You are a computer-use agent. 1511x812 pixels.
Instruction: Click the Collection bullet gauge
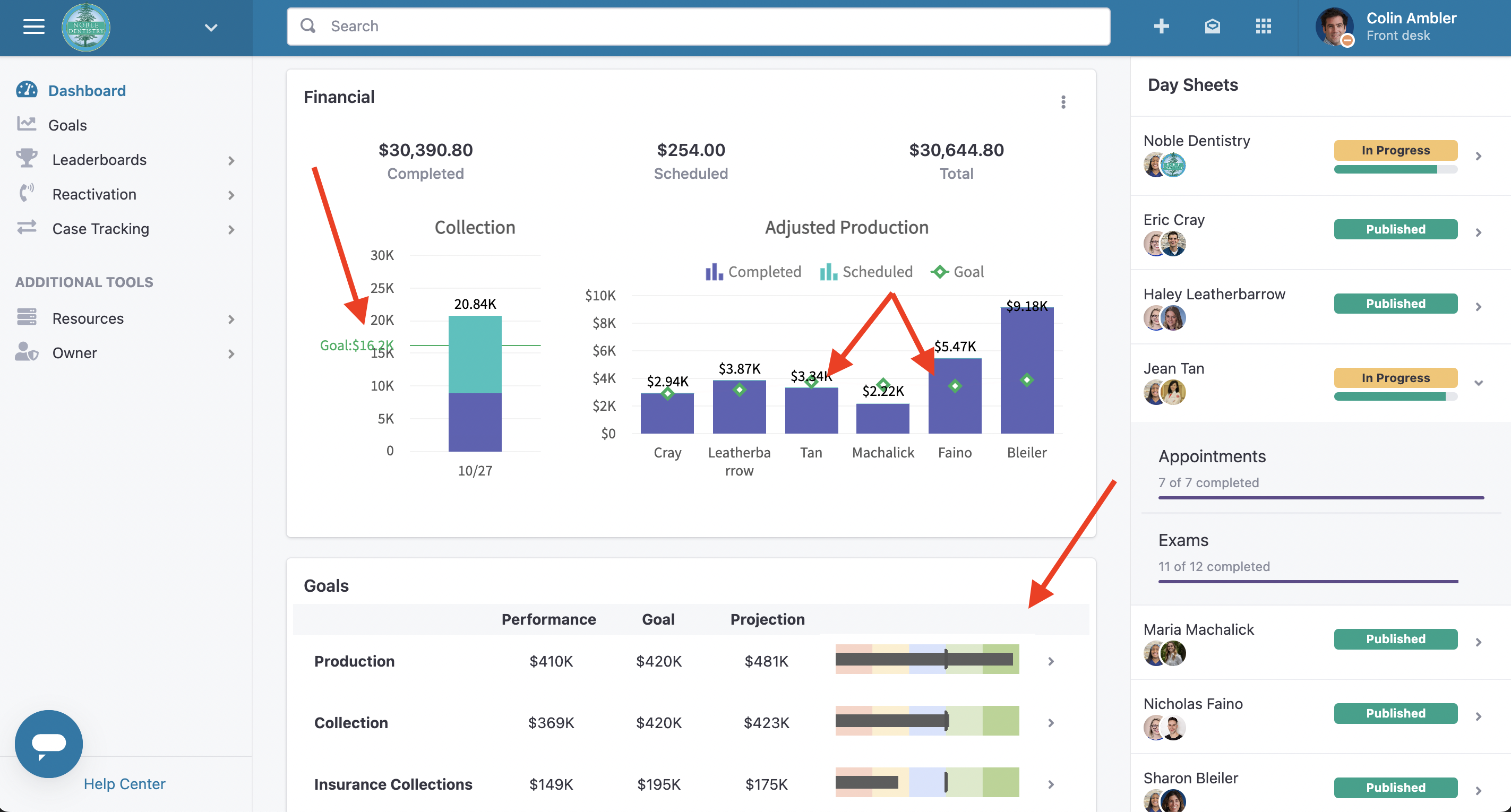tap(927, 721)
